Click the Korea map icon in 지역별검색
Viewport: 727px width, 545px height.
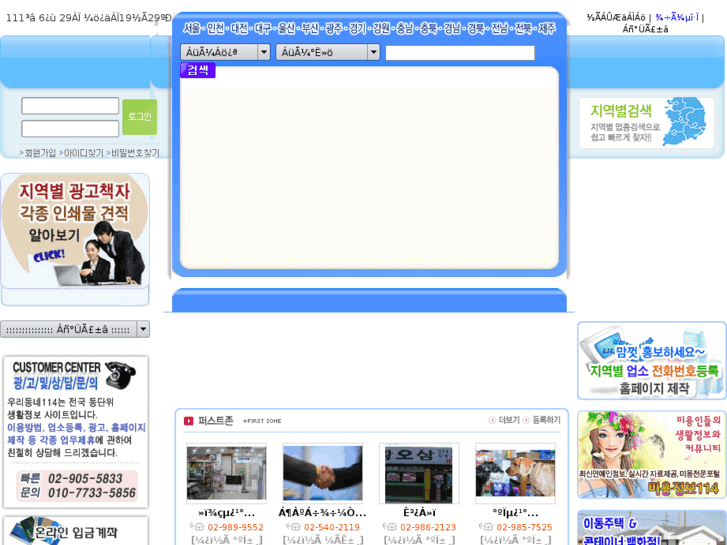683,122
